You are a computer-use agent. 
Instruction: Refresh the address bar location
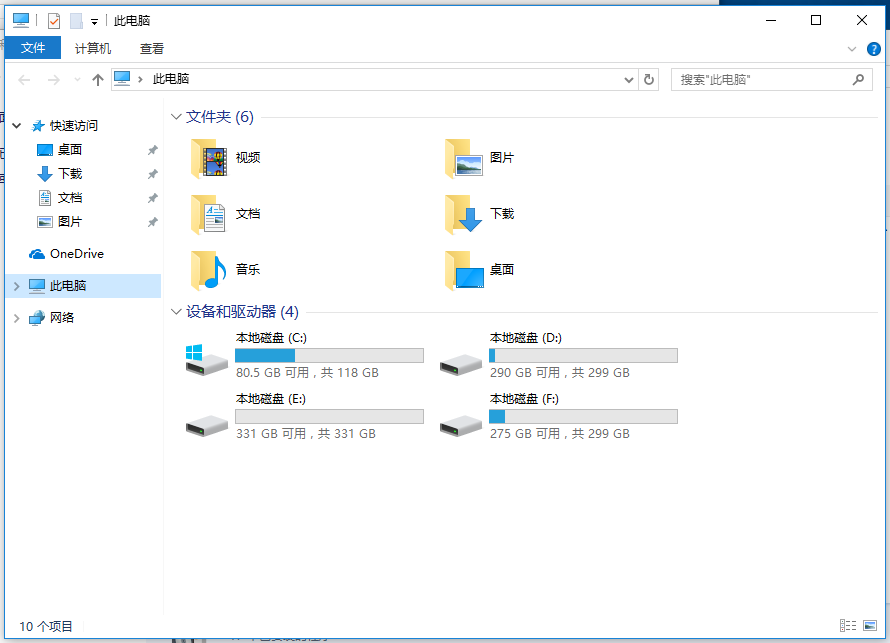[x=649, y=79]
